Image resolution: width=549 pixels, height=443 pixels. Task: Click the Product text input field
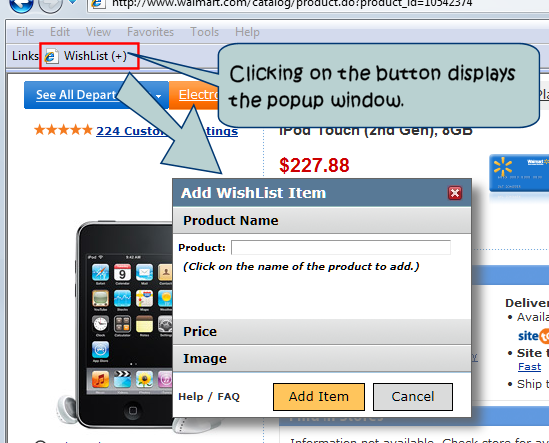coord(341,247)
